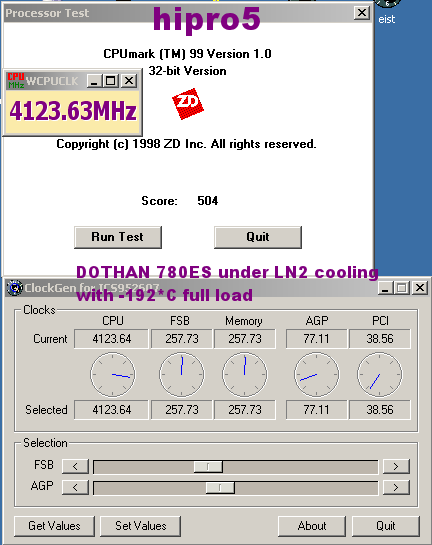432x545 pixels.
Task: Click the Current PCI value 38.56
Action: pyautogui.click(x=380, y=339)
